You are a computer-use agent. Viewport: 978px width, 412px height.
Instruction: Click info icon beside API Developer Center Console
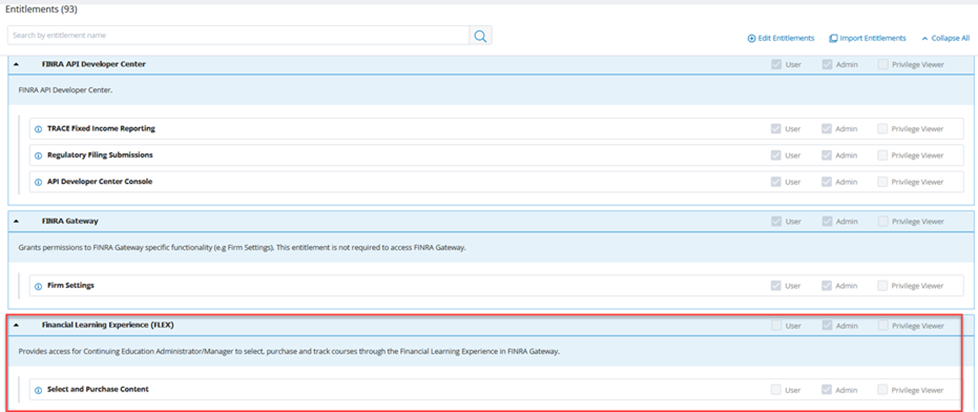38,182
